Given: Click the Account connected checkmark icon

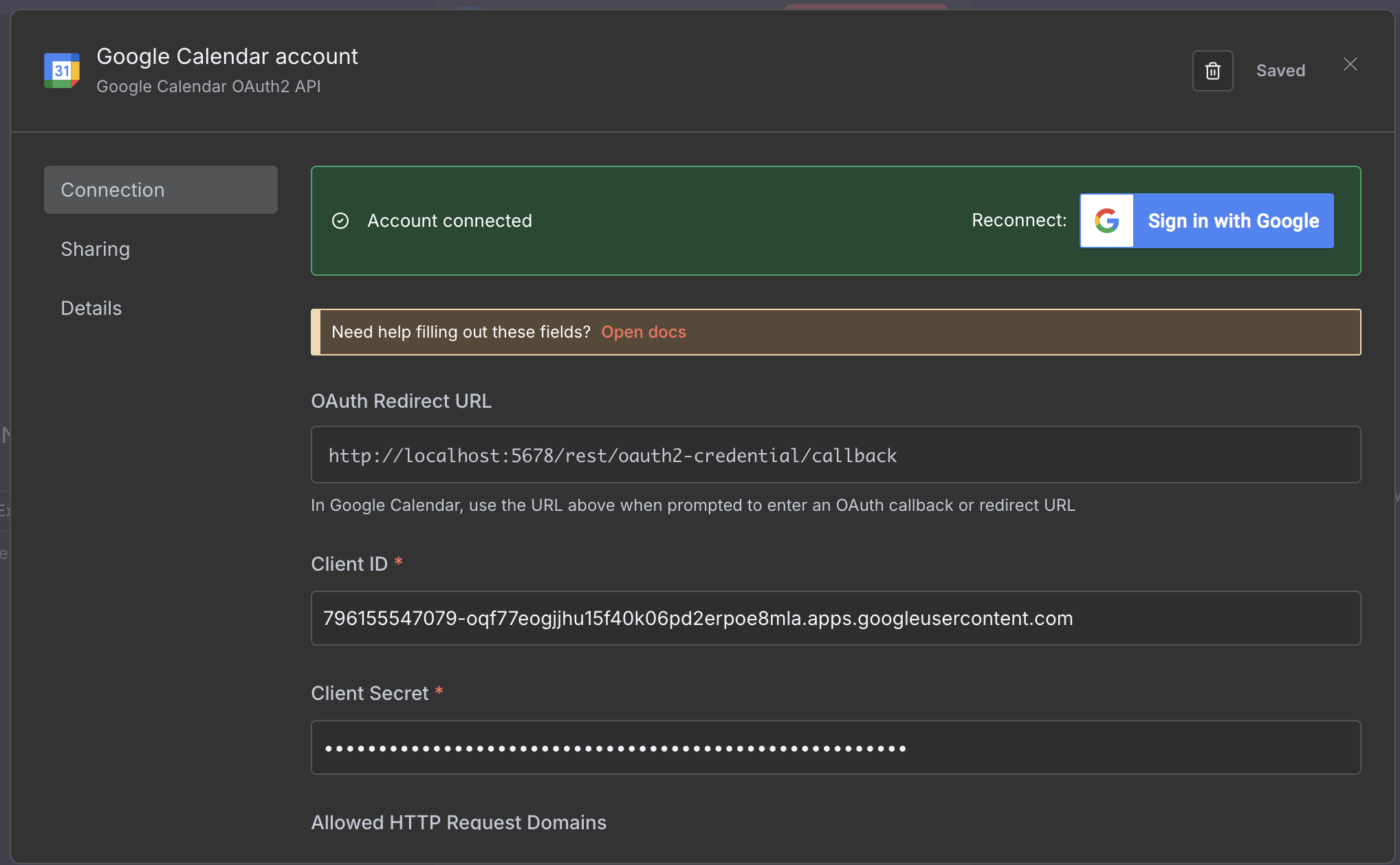Looking at the screenshot, I should [x=340, y=221].
